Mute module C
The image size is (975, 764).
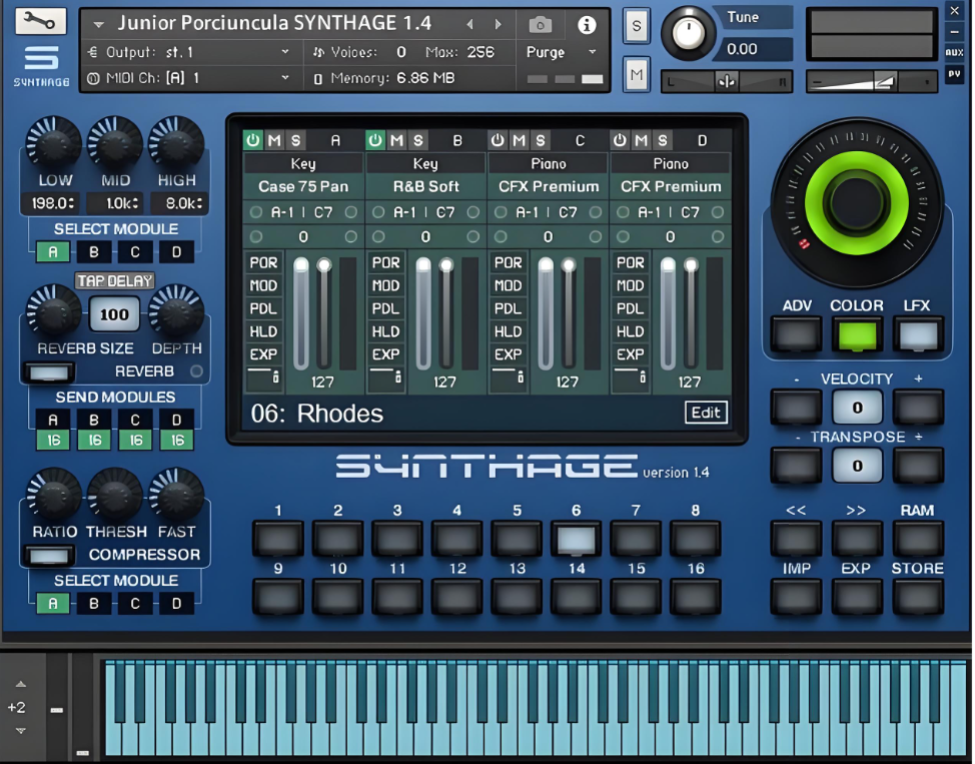pos(519,140)
